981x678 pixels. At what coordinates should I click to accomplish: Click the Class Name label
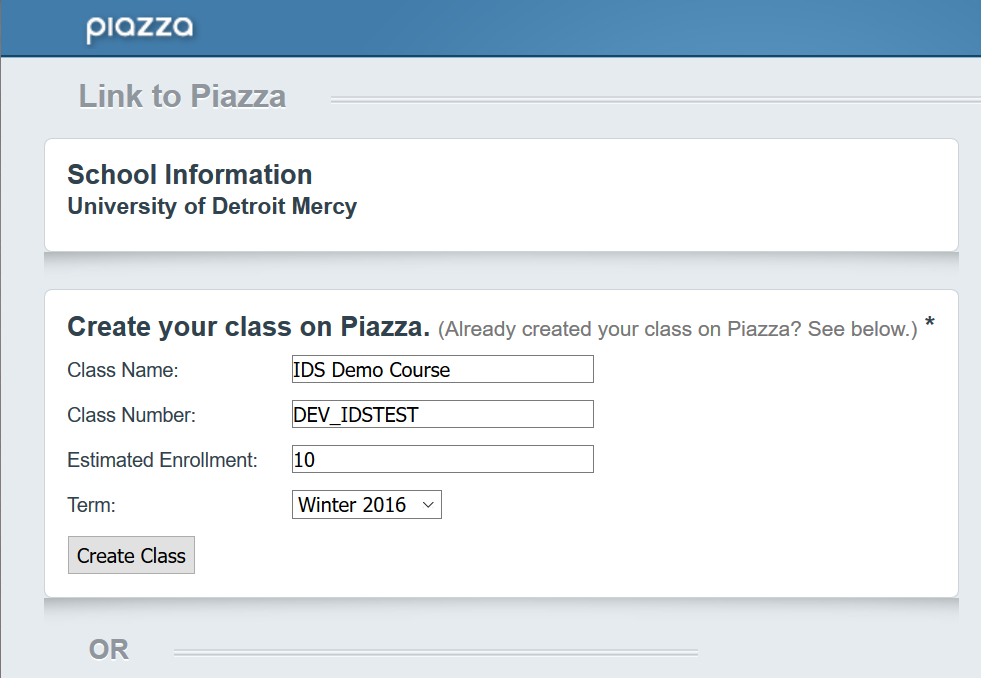[x=123, y=370]
